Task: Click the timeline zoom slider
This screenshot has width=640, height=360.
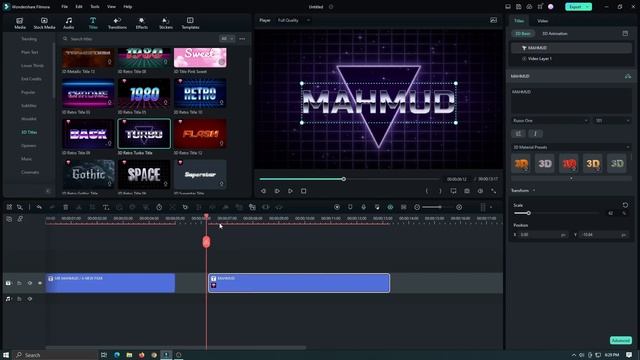Action: click(x=437, y=207)
